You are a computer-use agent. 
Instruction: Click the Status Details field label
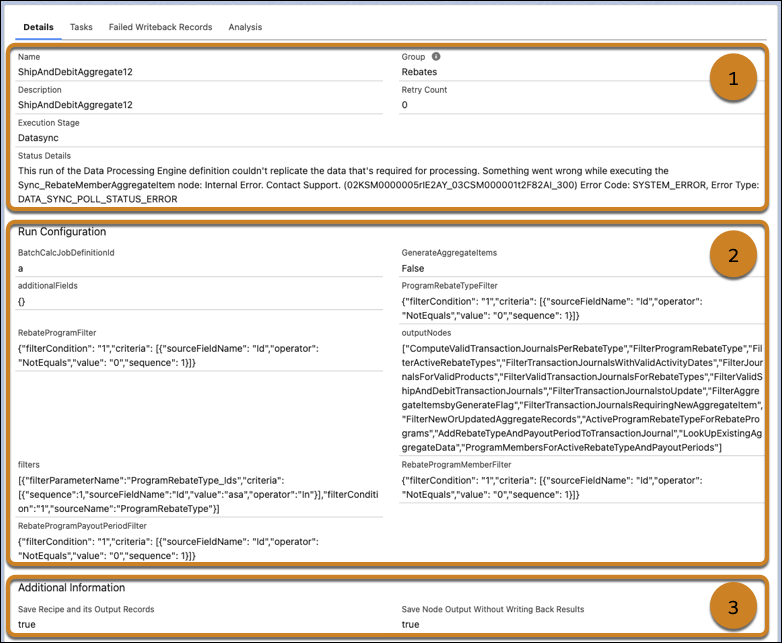(x=44, y=156)
